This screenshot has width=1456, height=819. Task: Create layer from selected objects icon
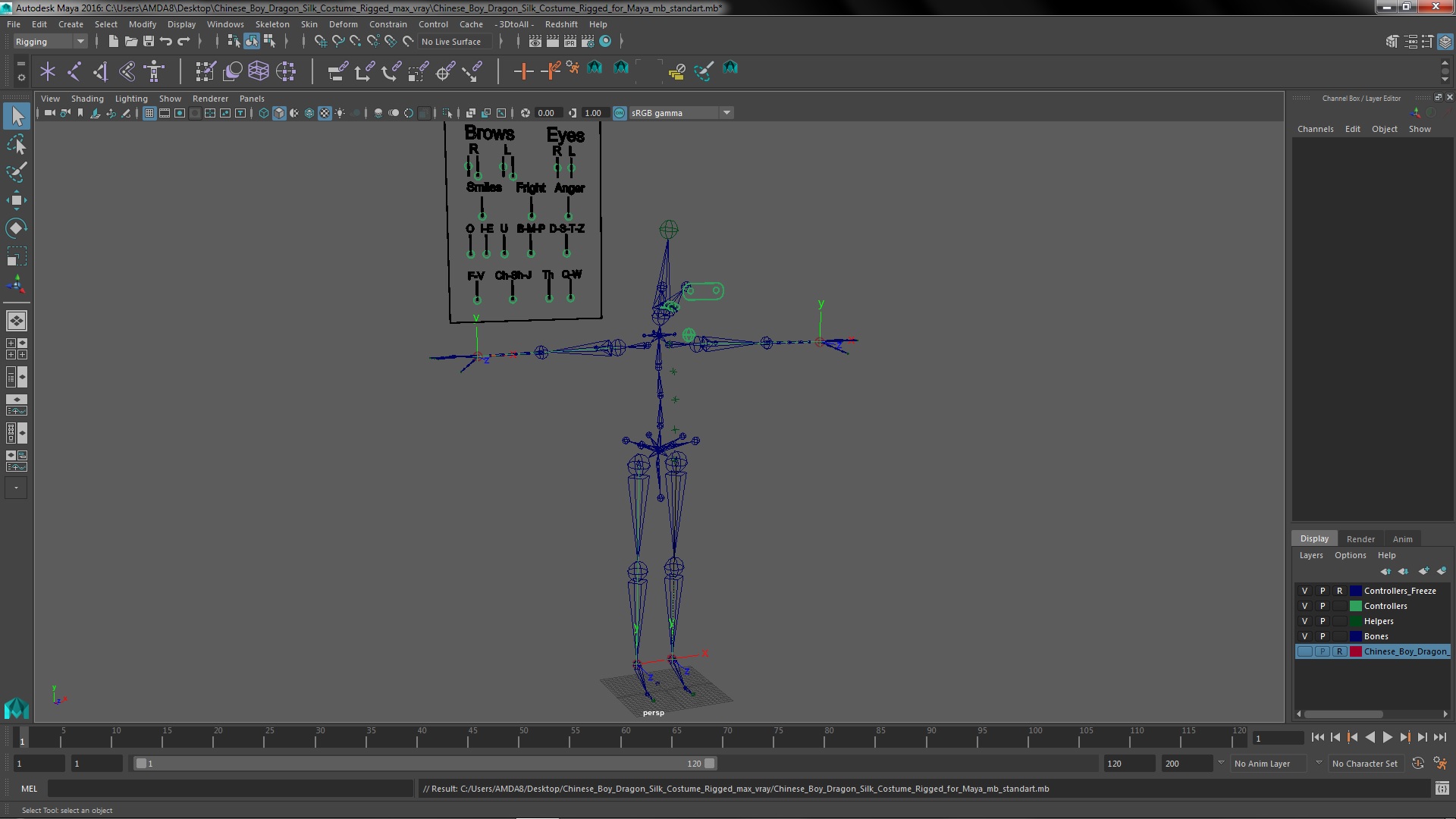point(1442,571)
